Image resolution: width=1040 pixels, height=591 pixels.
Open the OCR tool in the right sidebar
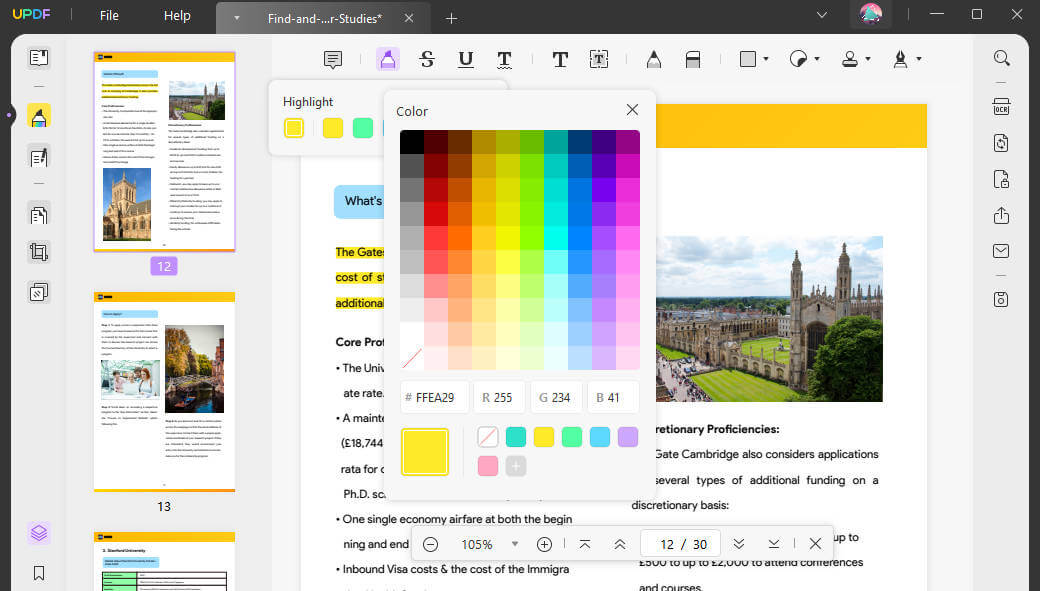(x=1001, y=106)
